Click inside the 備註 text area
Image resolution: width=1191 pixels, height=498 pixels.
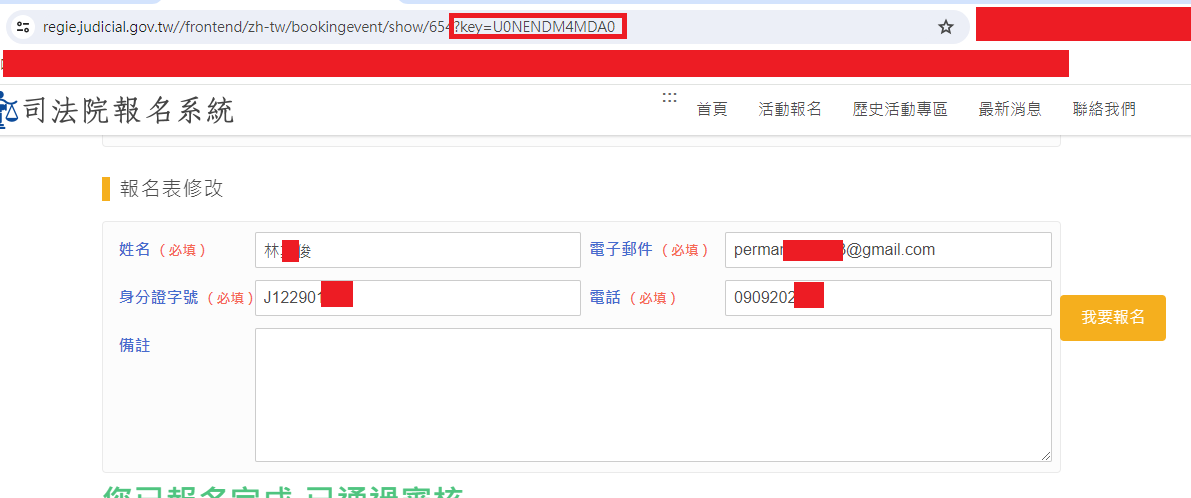(x=653, y=395)
